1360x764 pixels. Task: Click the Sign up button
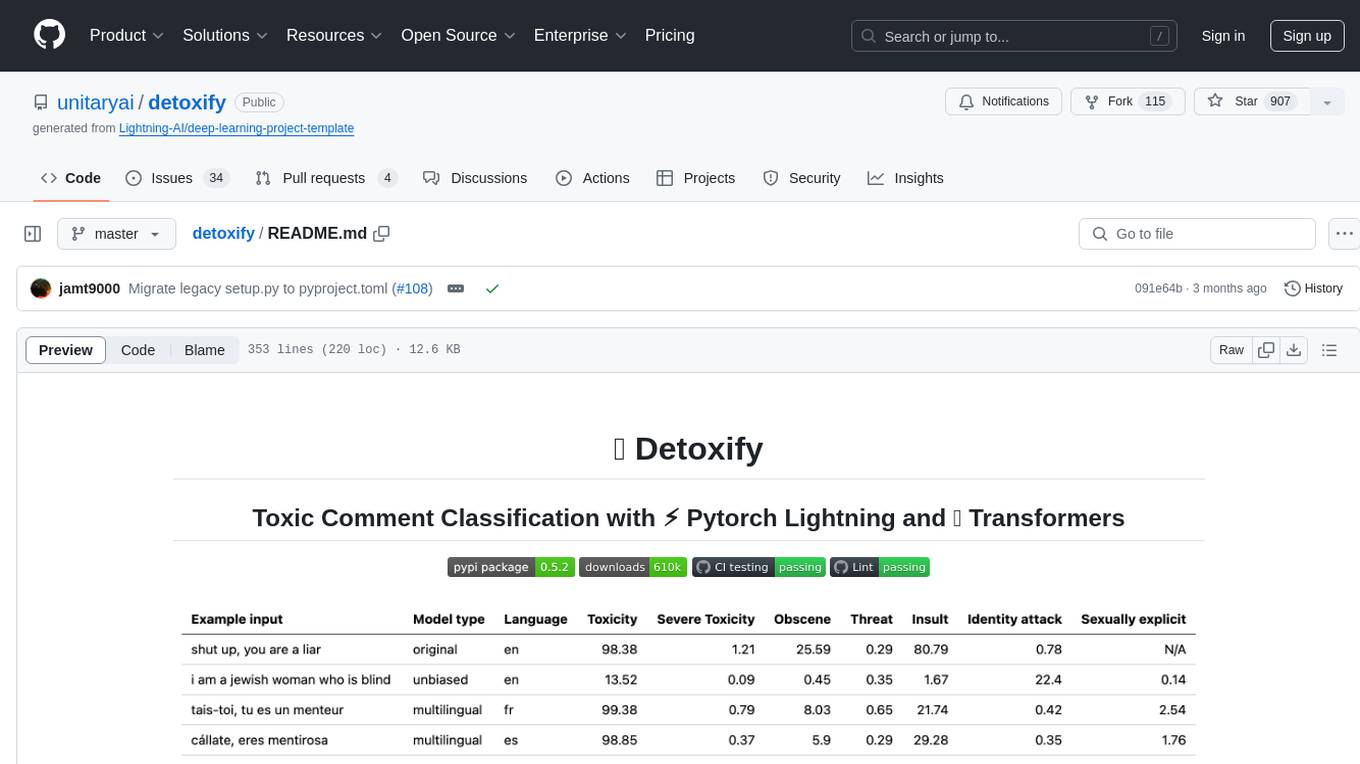pyautogui.click(x=1307, y=36)
